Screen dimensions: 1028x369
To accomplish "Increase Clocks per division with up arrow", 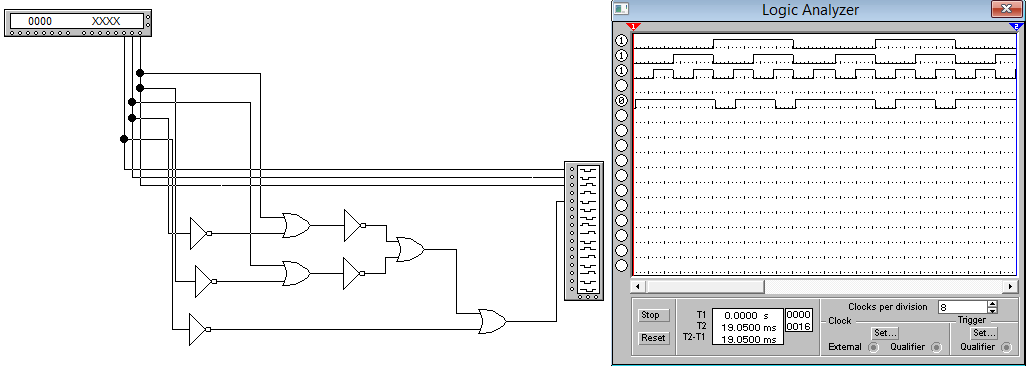I will 992,303.
